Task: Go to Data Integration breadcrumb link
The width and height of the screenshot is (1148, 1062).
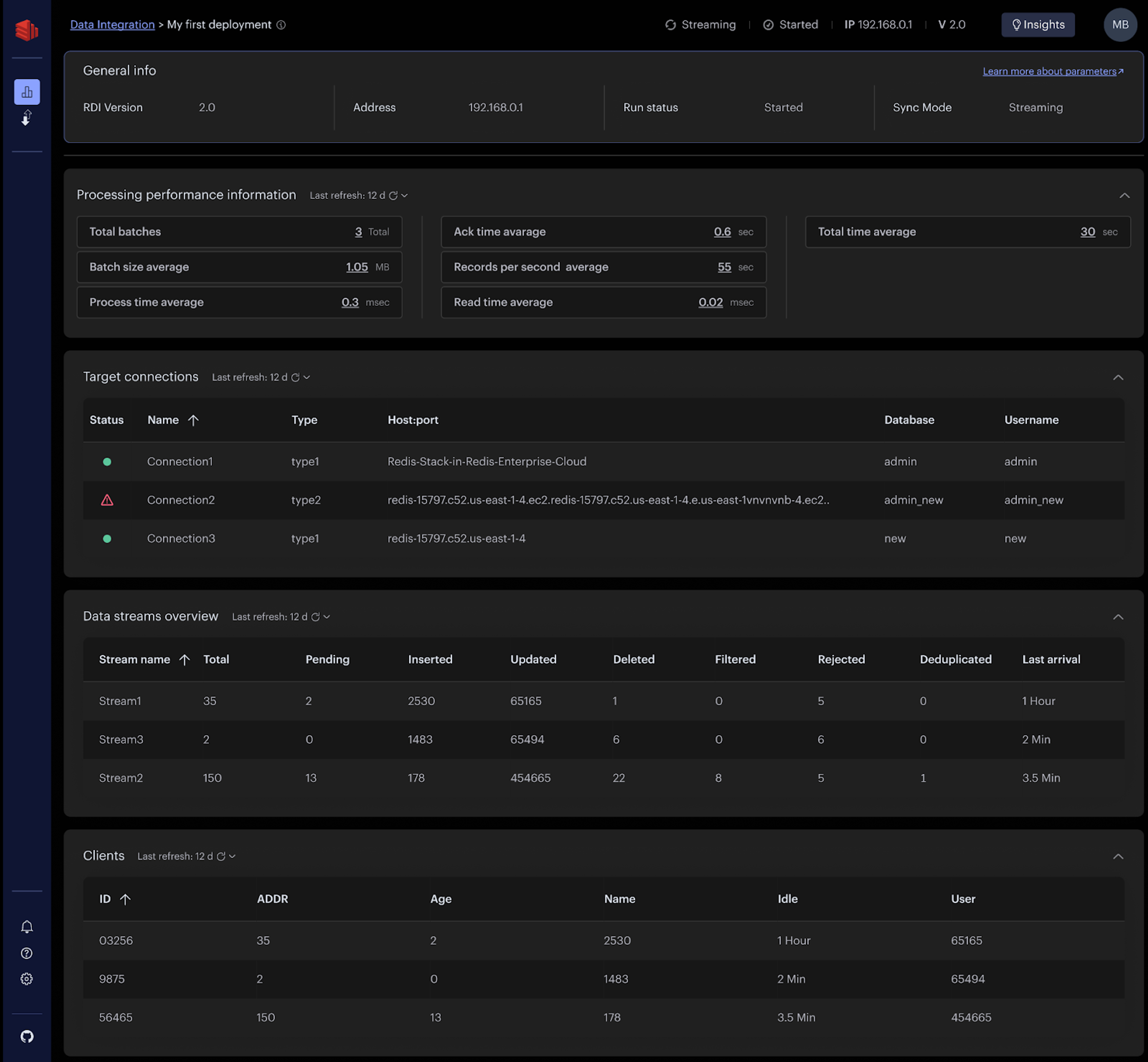Action: tap(112, 25)
